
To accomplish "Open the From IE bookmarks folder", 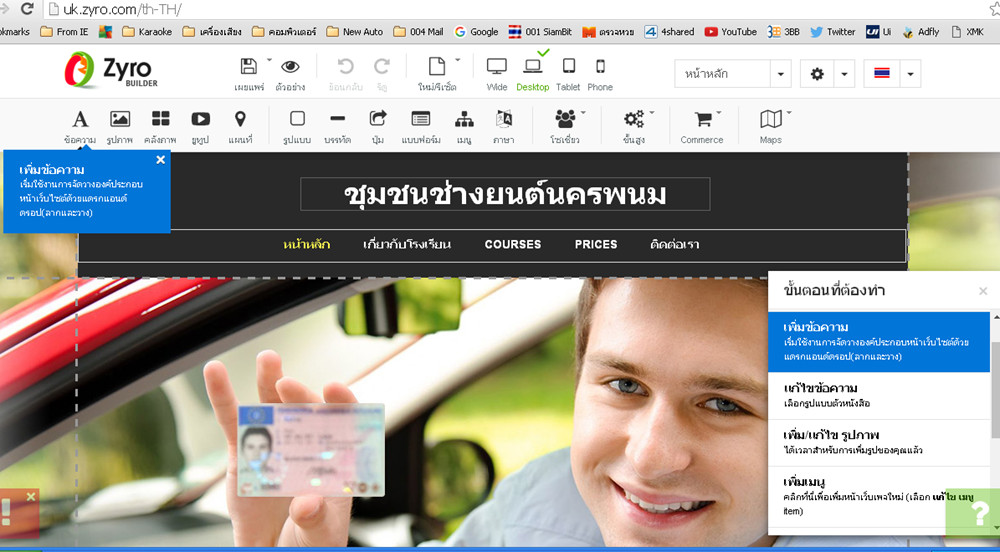I will (x=64, y=32).
